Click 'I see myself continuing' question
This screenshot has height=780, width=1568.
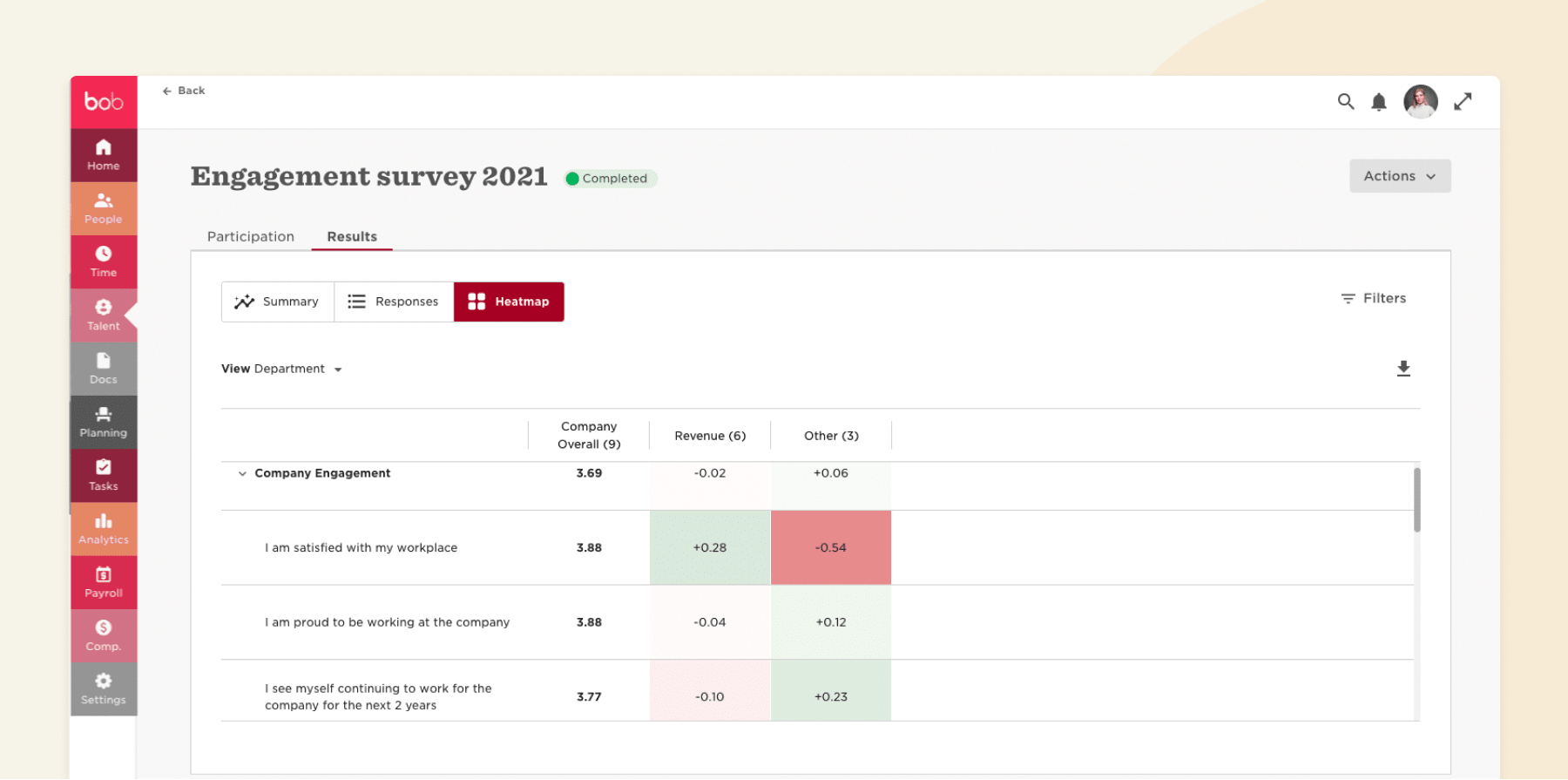point(378,696)
